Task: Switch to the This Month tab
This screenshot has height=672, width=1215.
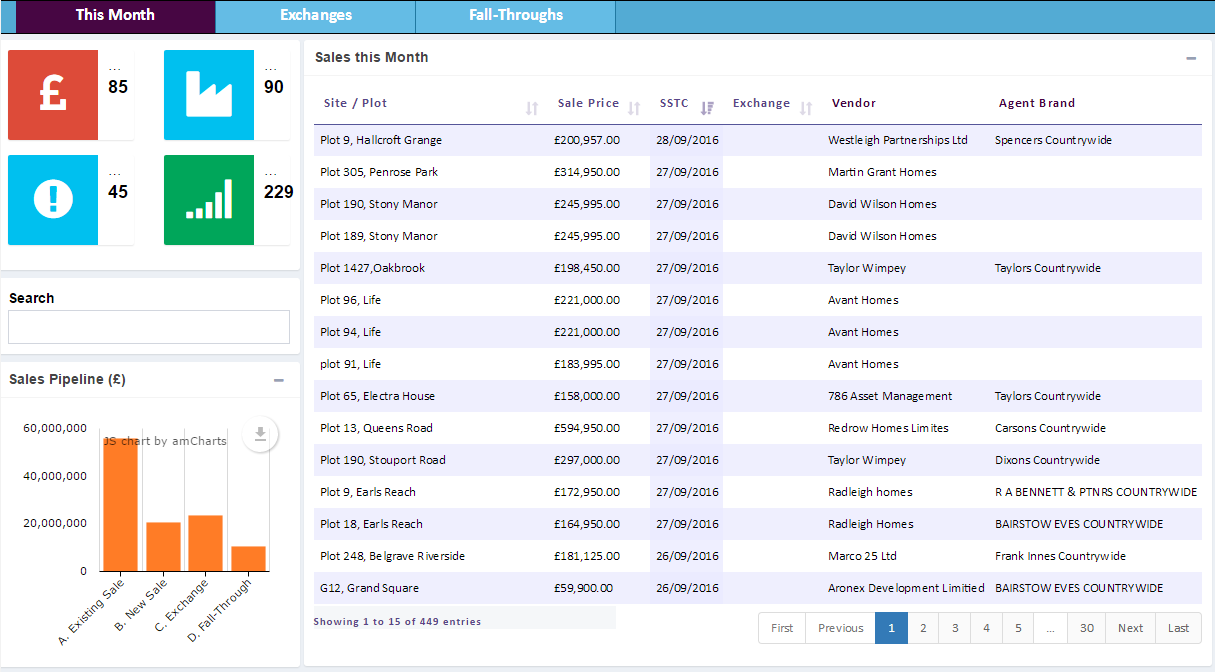Action: pyautogui.click(x=115, y=16)
